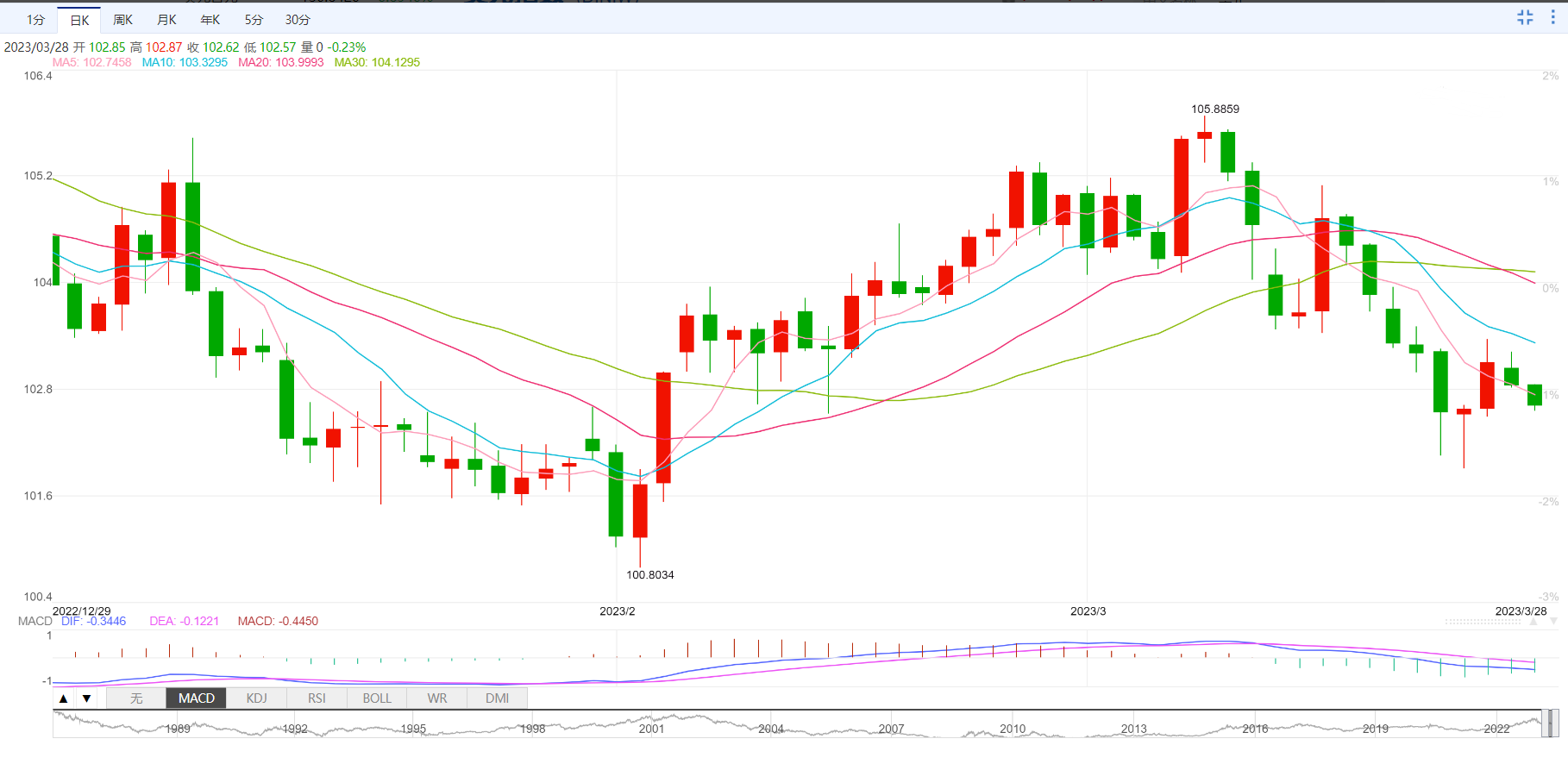This screenshot has width=1568, height=764.
Task: Switch to the 1分 minute chart tab
Action: click(x=35, y=20)
